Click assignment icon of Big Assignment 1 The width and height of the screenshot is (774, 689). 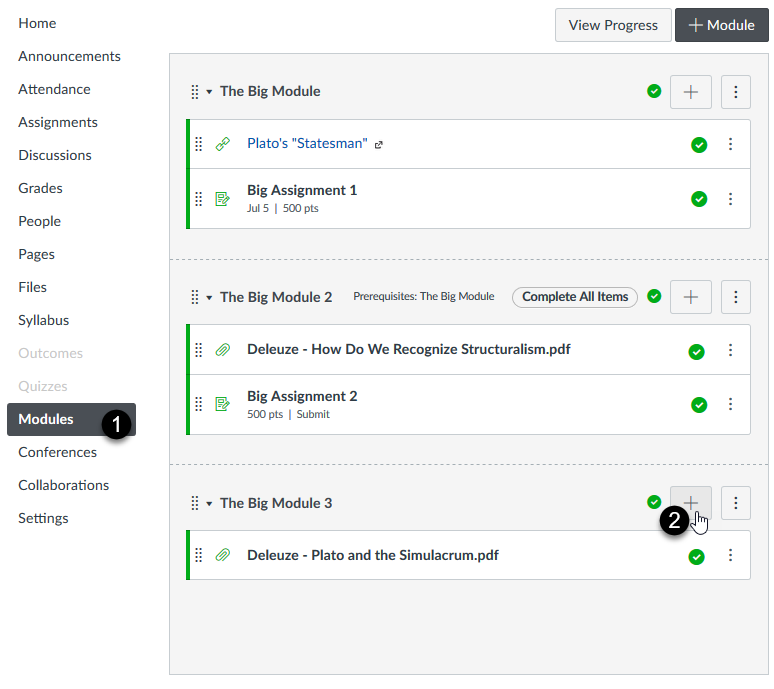pyautogui.click(x=223, y=199)
